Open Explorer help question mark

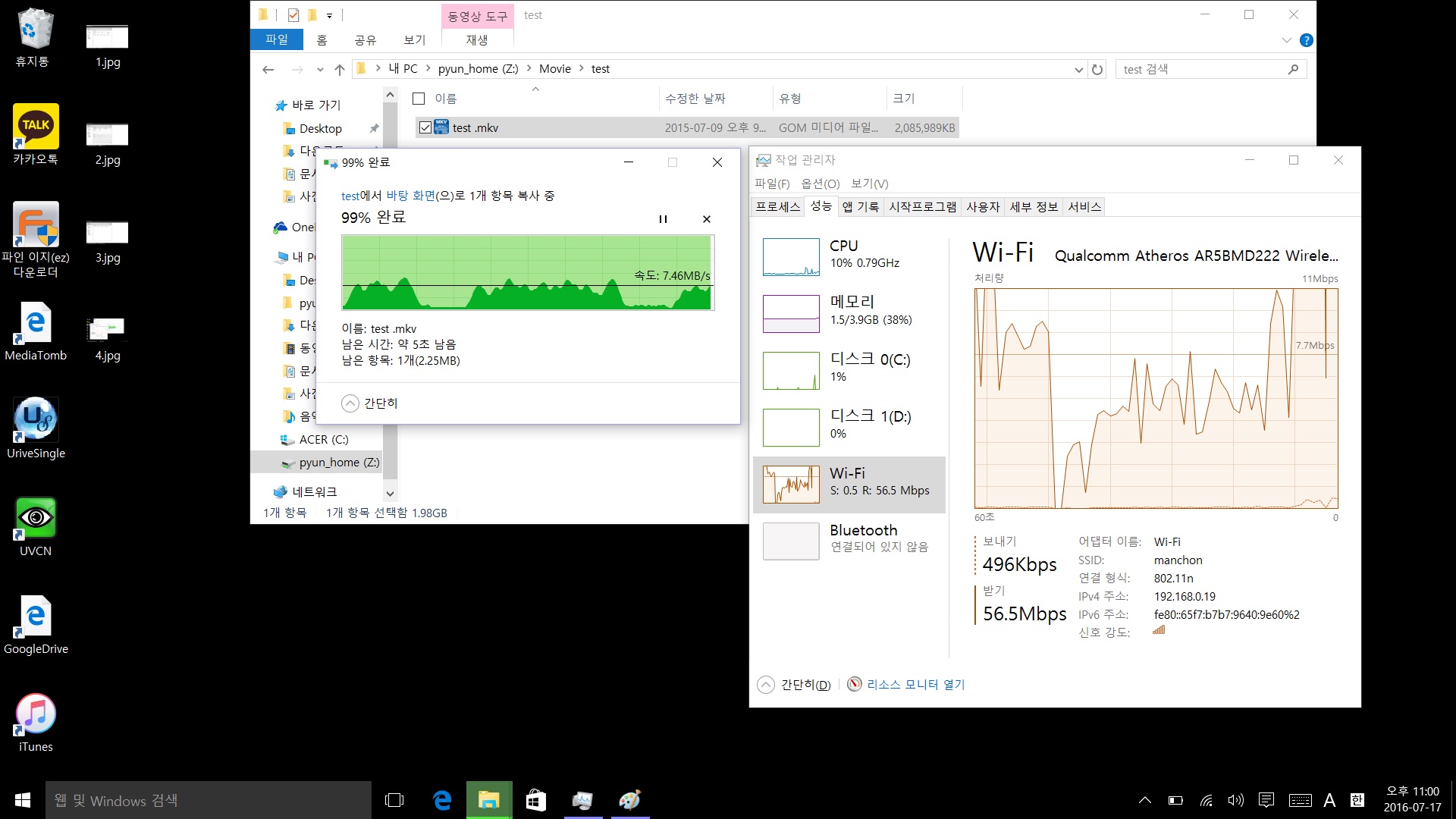coord(1306,40)
